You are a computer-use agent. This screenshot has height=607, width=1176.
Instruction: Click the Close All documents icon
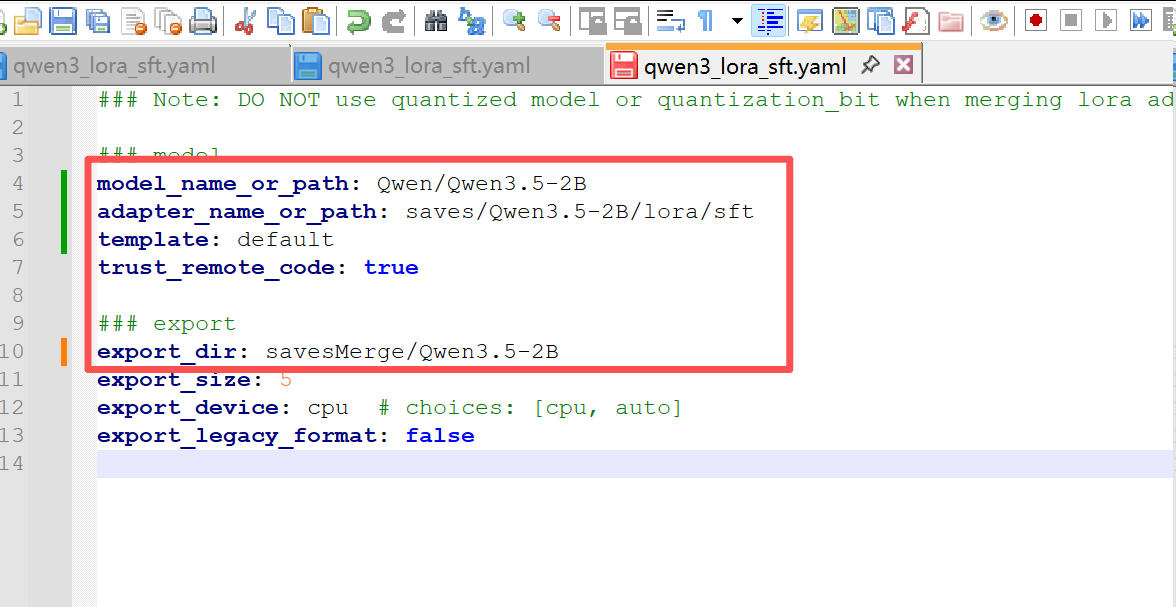170,20
